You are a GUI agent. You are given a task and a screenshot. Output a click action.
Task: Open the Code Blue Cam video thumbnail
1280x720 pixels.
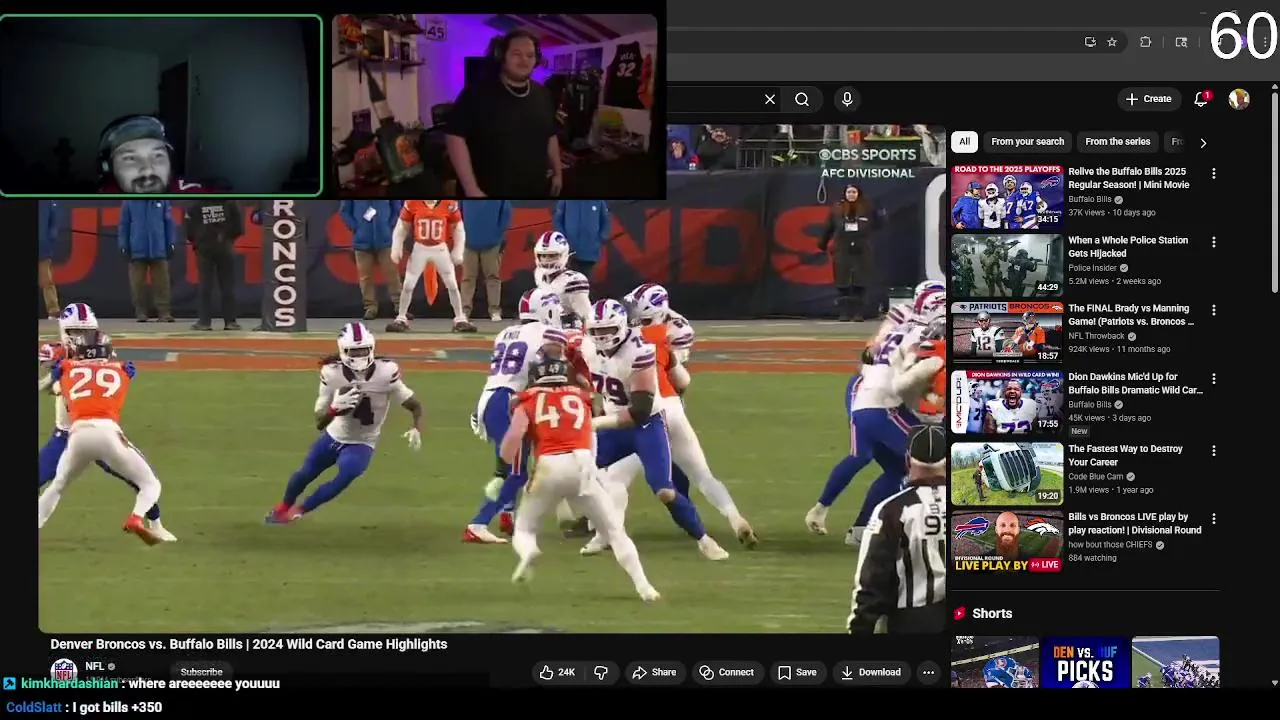(1007, 474)
